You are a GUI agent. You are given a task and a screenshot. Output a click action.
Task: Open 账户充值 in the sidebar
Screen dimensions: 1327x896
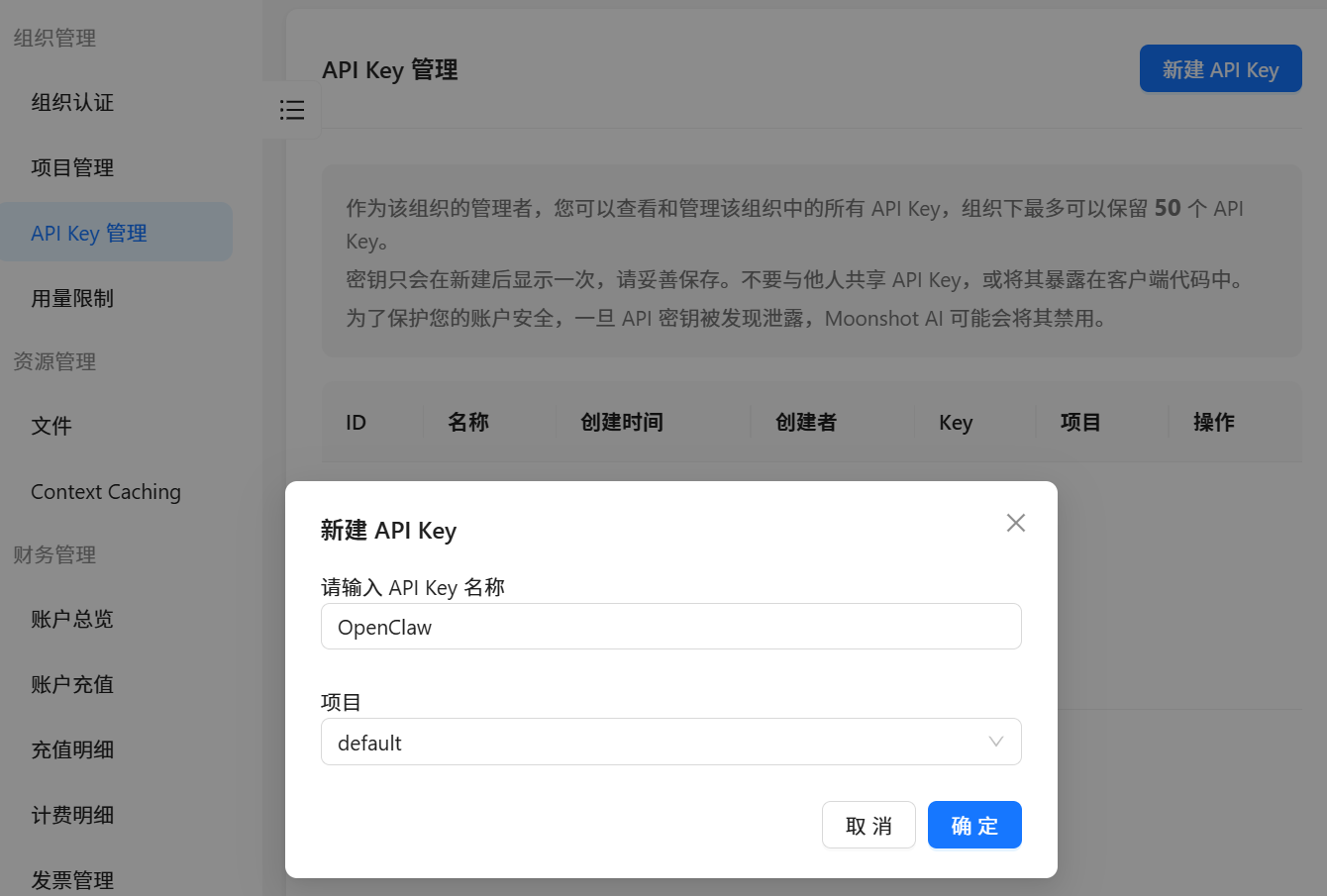point(72,685)
